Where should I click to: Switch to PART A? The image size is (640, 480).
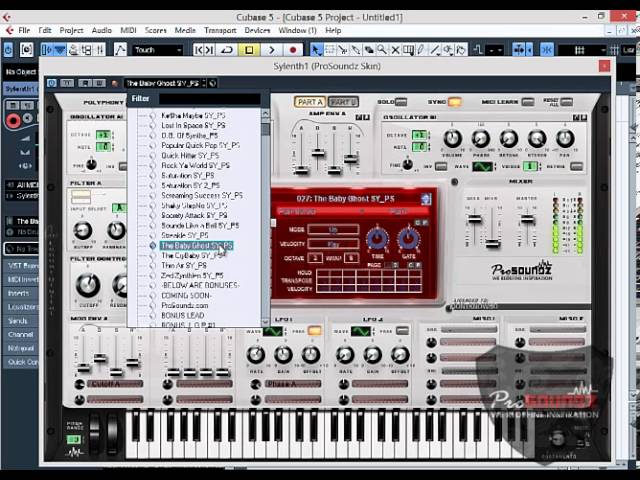(x=309, y=102)
